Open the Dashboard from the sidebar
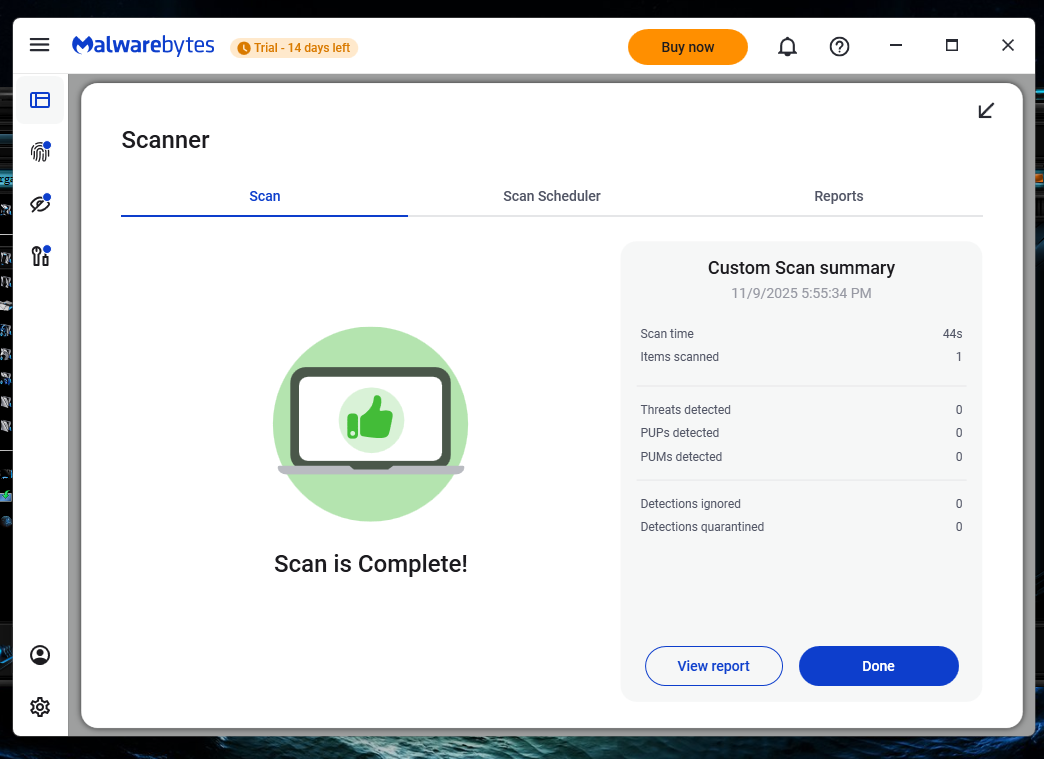The height and width of the screenshot is (759, 1044). 40,100
